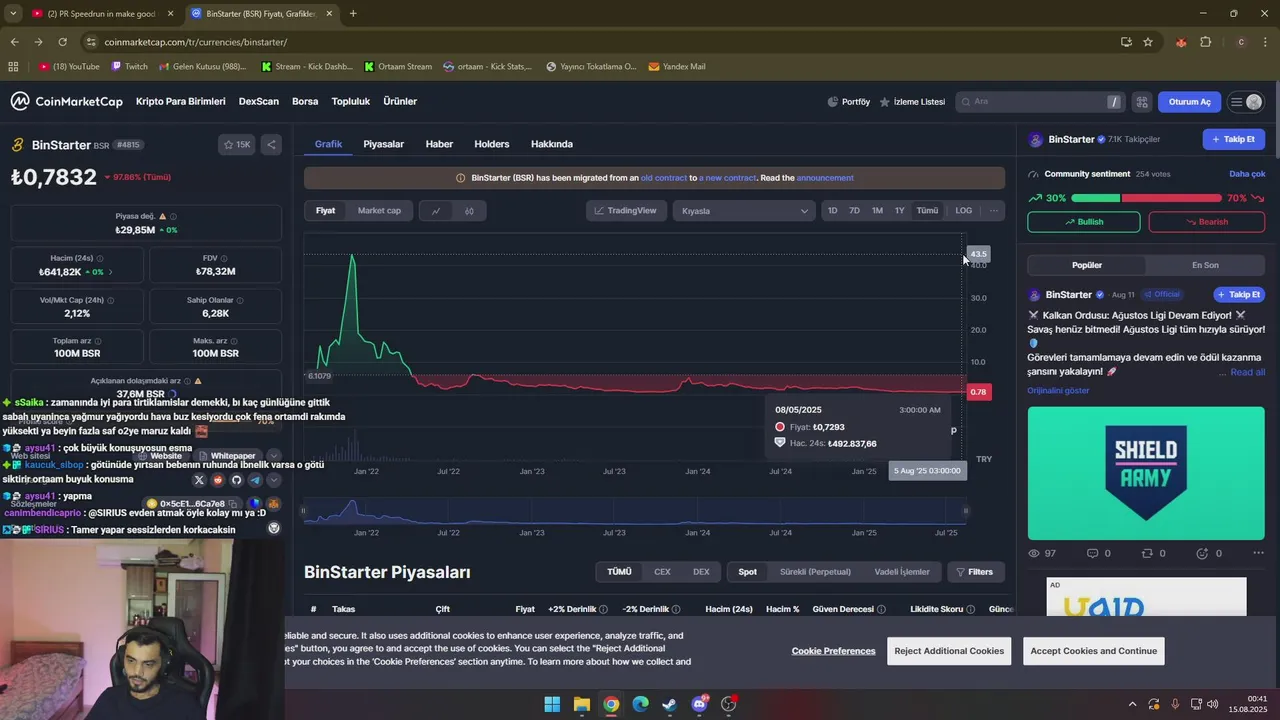Open Windows Start menu

(552, 704)
